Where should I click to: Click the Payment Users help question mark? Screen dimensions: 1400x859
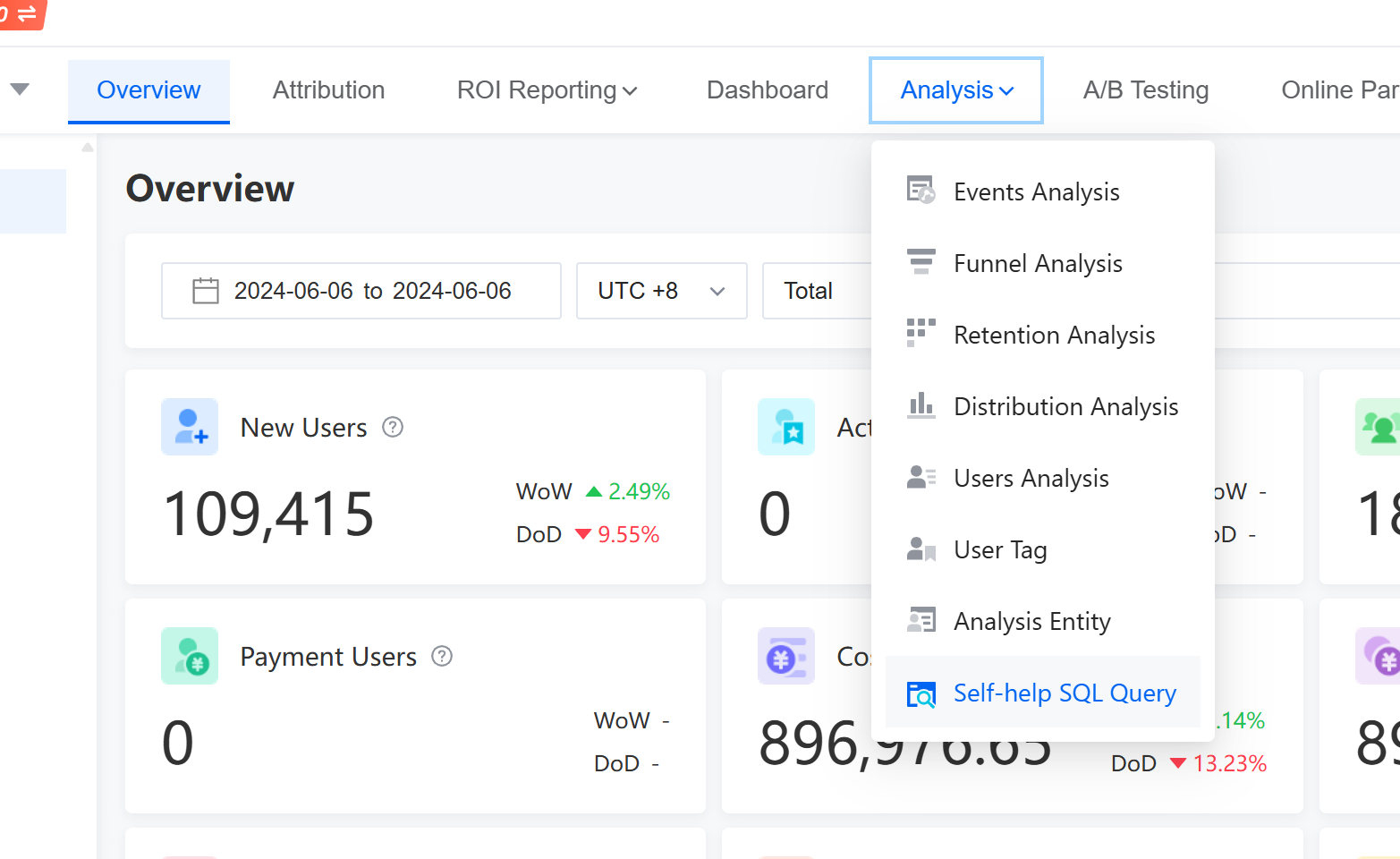click(442, 657)
